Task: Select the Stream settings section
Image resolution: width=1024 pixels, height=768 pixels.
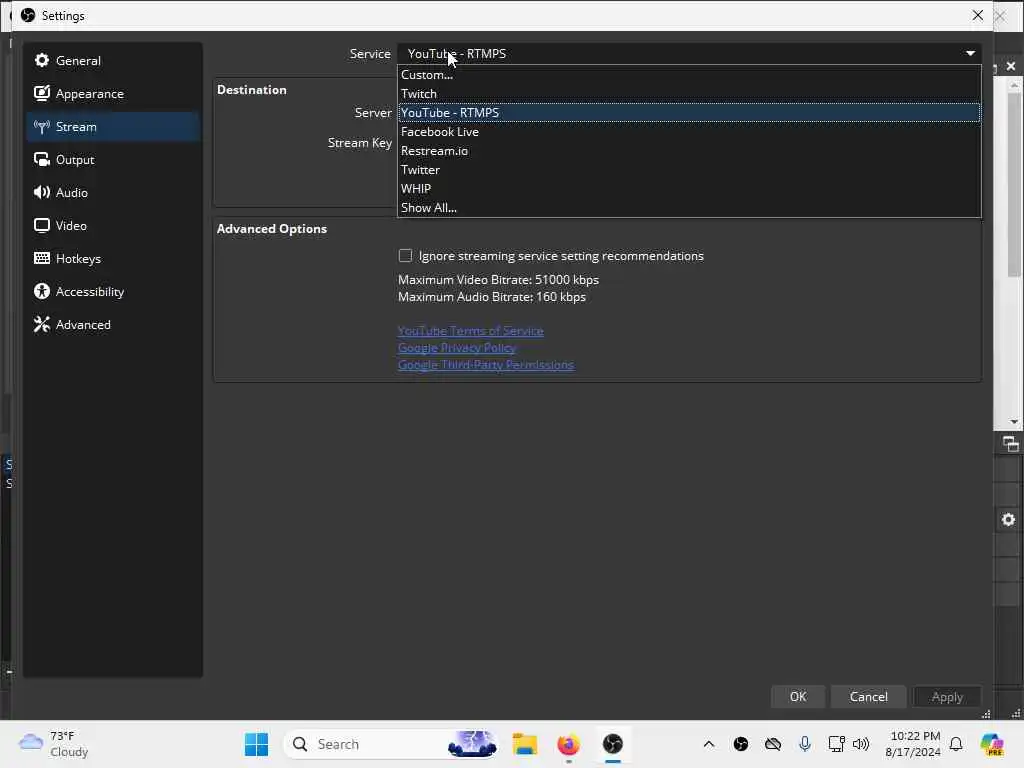Action: point(113,127)
